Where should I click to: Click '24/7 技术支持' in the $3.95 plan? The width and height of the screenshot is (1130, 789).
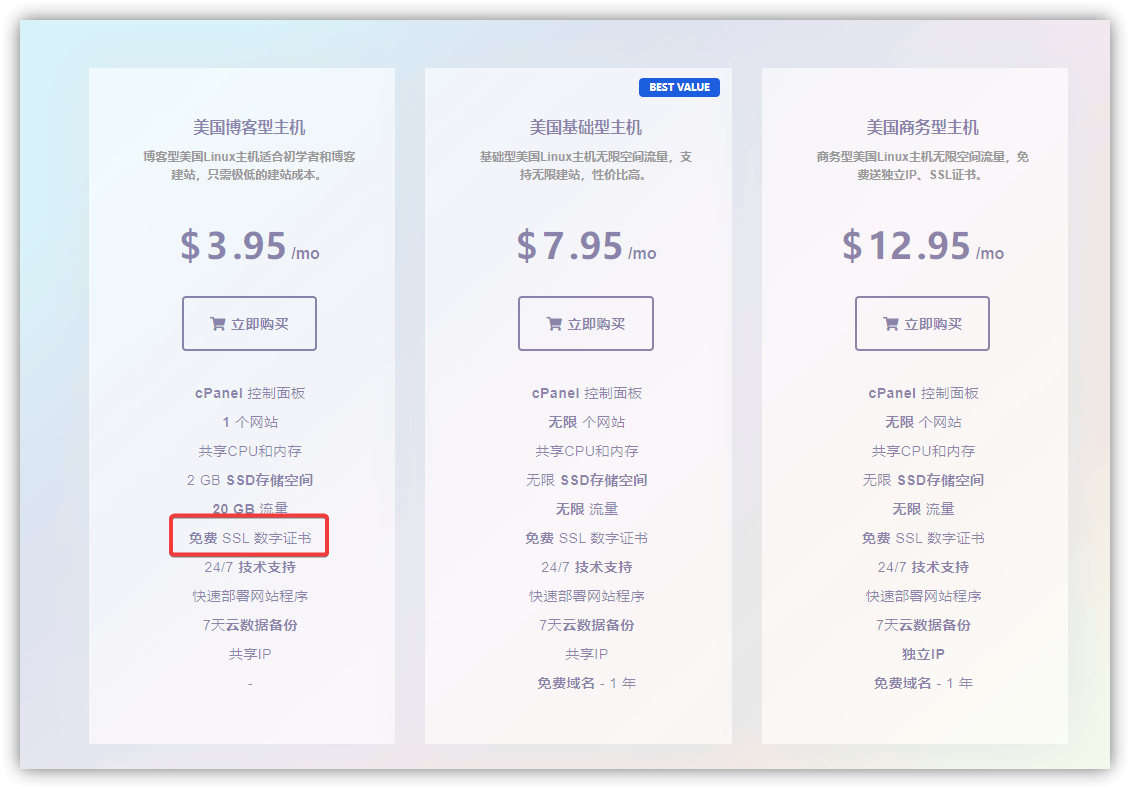coord(250,567)
